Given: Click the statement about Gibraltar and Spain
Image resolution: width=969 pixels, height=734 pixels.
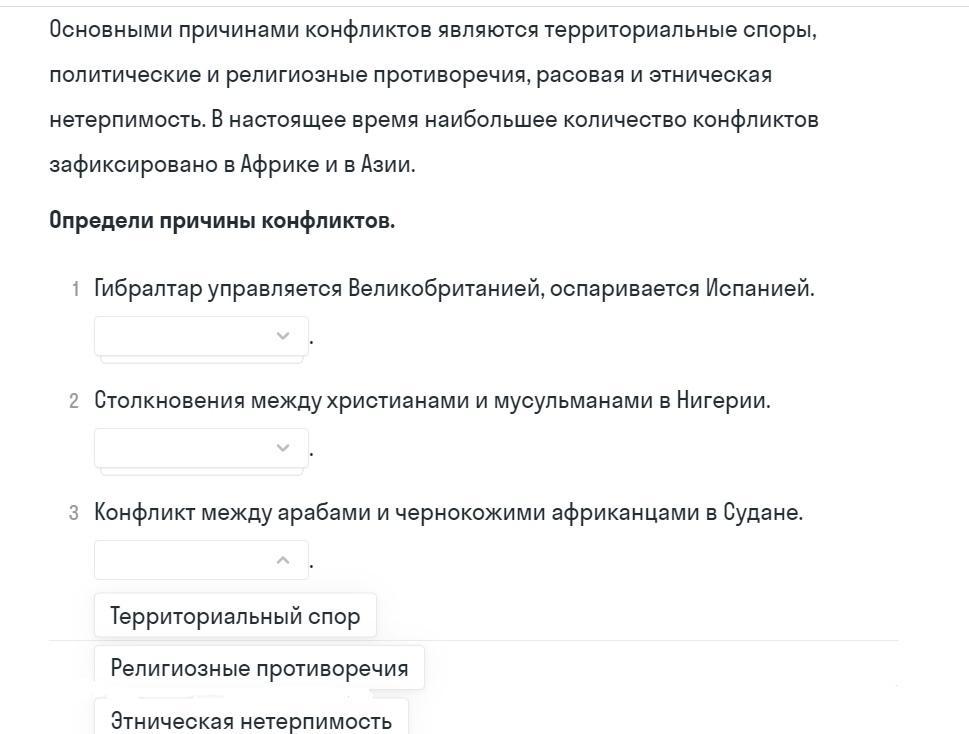Looking at the screenshot, I should (454, 289).
